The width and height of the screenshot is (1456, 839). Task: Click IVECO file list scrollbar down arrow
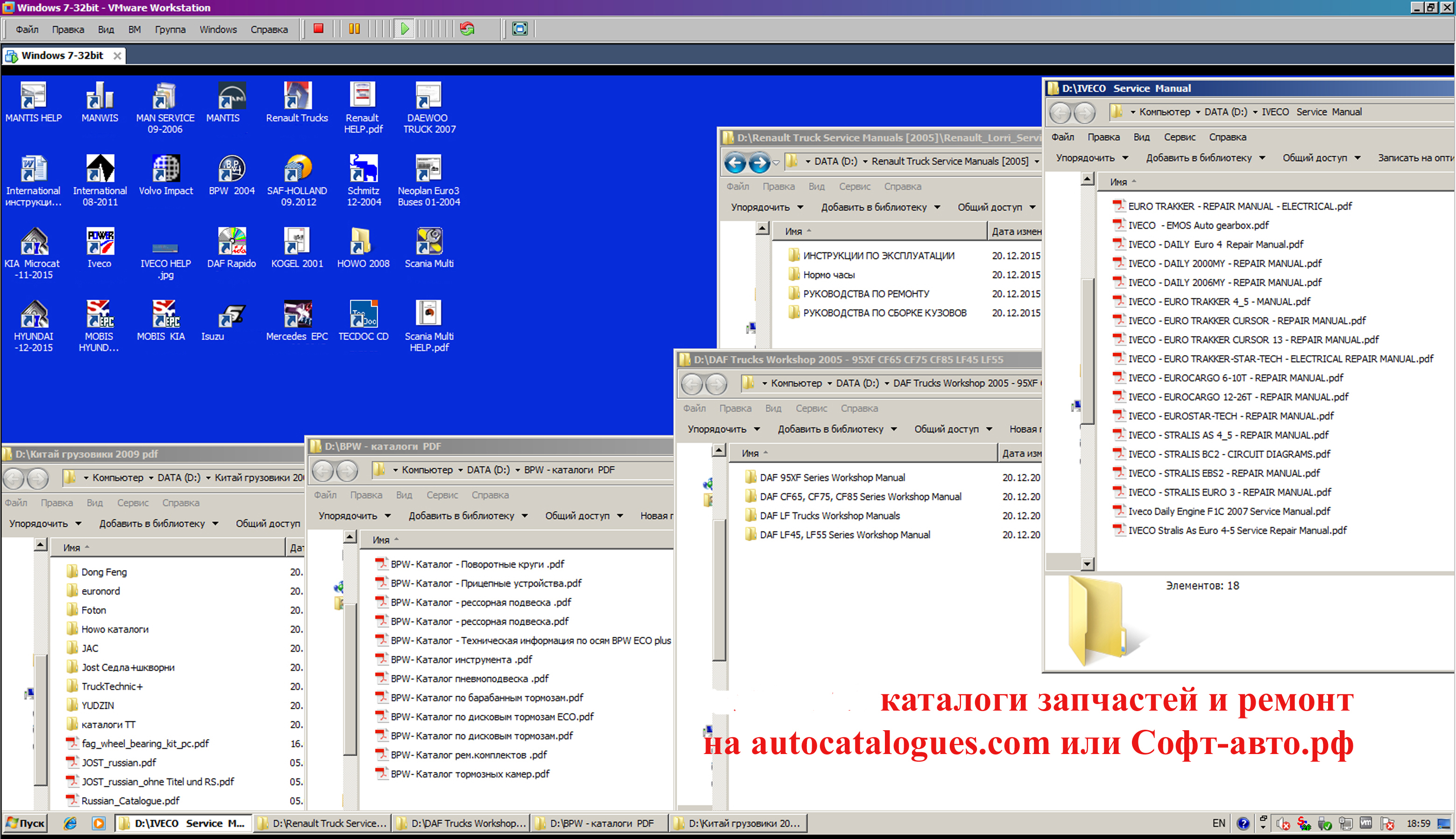tap(1087, 564)
